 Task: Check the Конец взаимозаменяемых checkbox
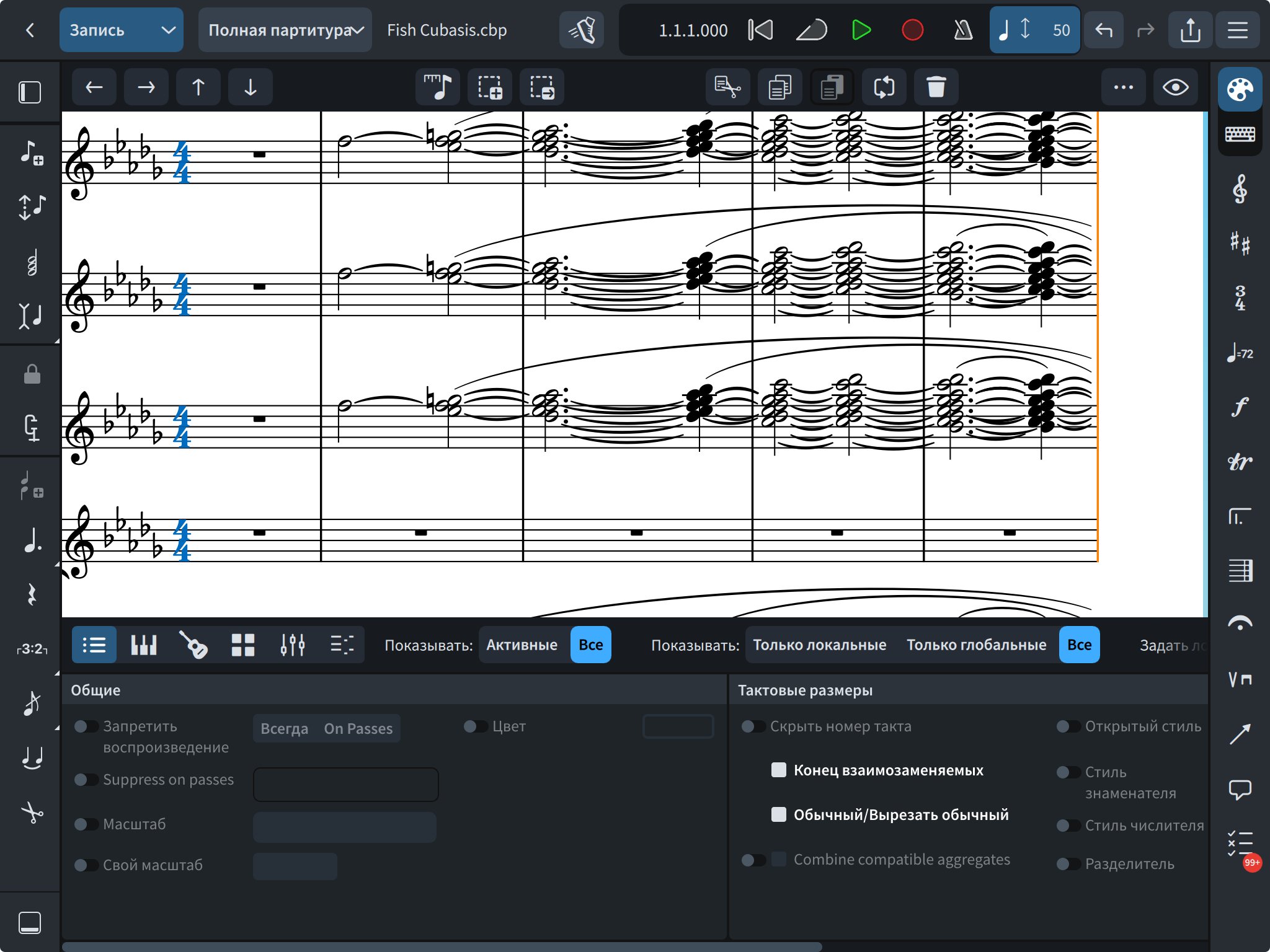click(x=778, y=770)
